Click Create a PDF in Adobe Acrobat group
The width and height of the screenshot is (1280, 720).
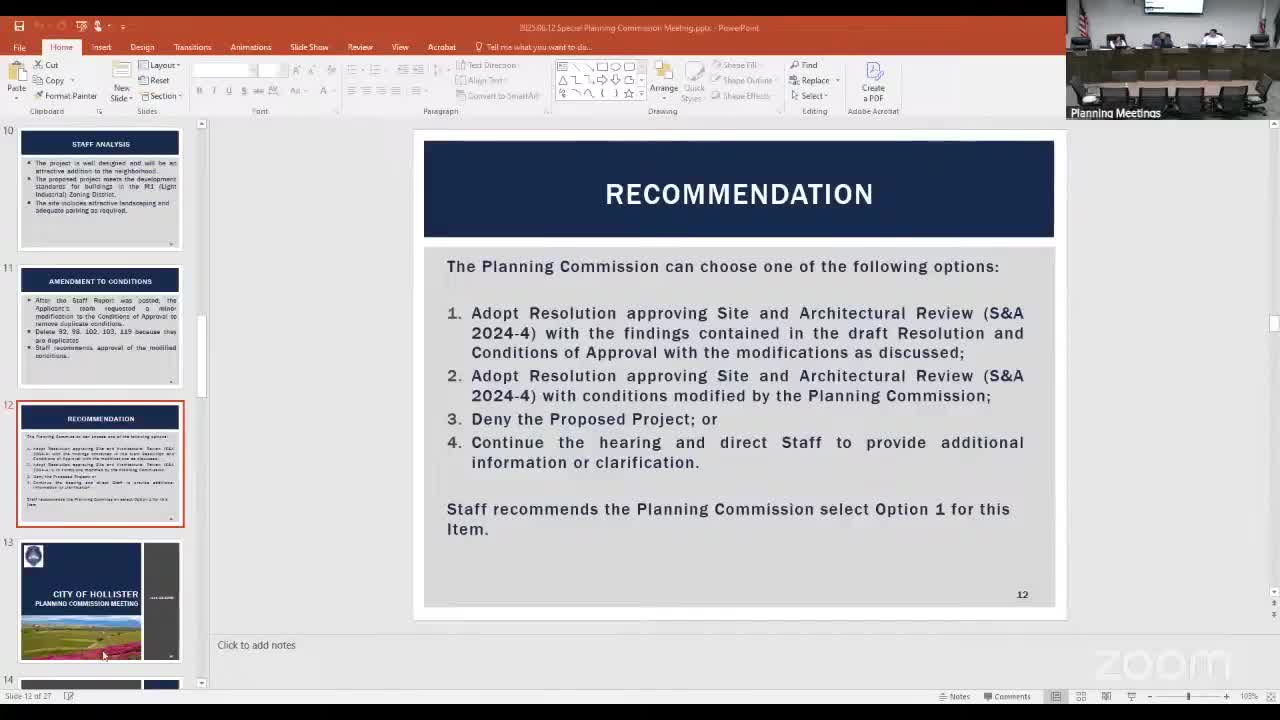(873, 80)
